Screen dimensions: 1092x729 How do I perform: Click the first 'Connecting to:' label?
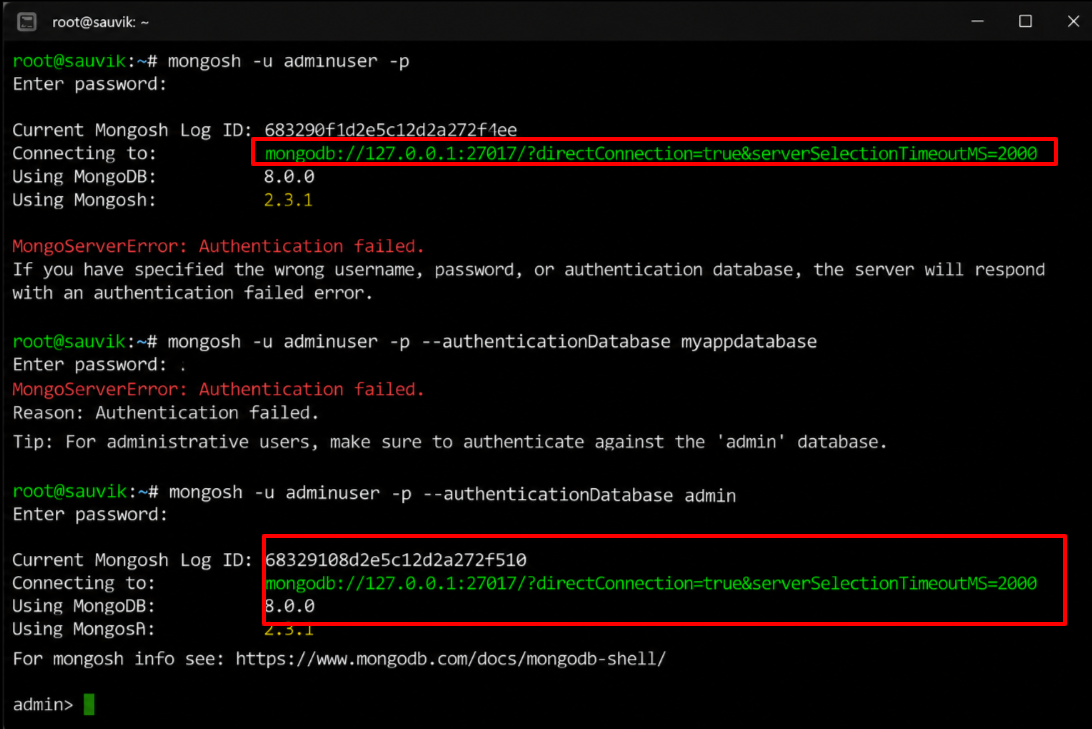pos(84,153)
